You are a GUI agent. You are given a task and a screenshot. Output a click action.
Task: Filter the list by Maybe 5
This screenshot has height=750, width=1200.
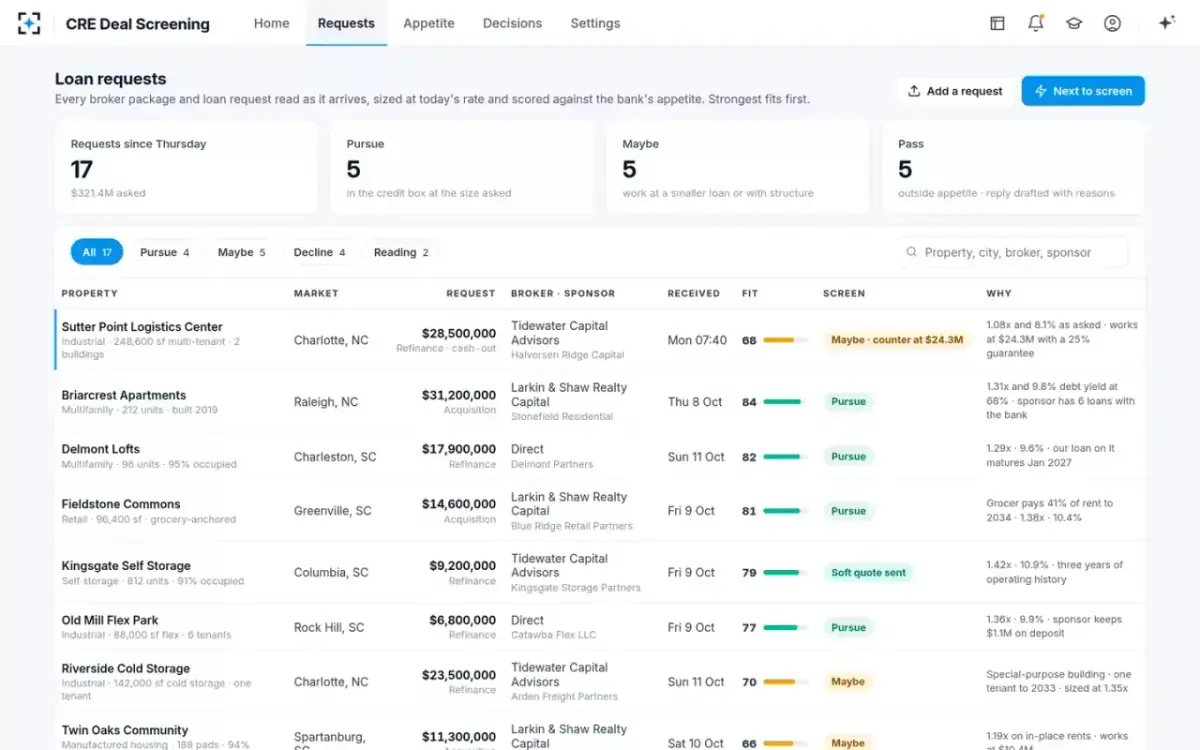(242, 252)
